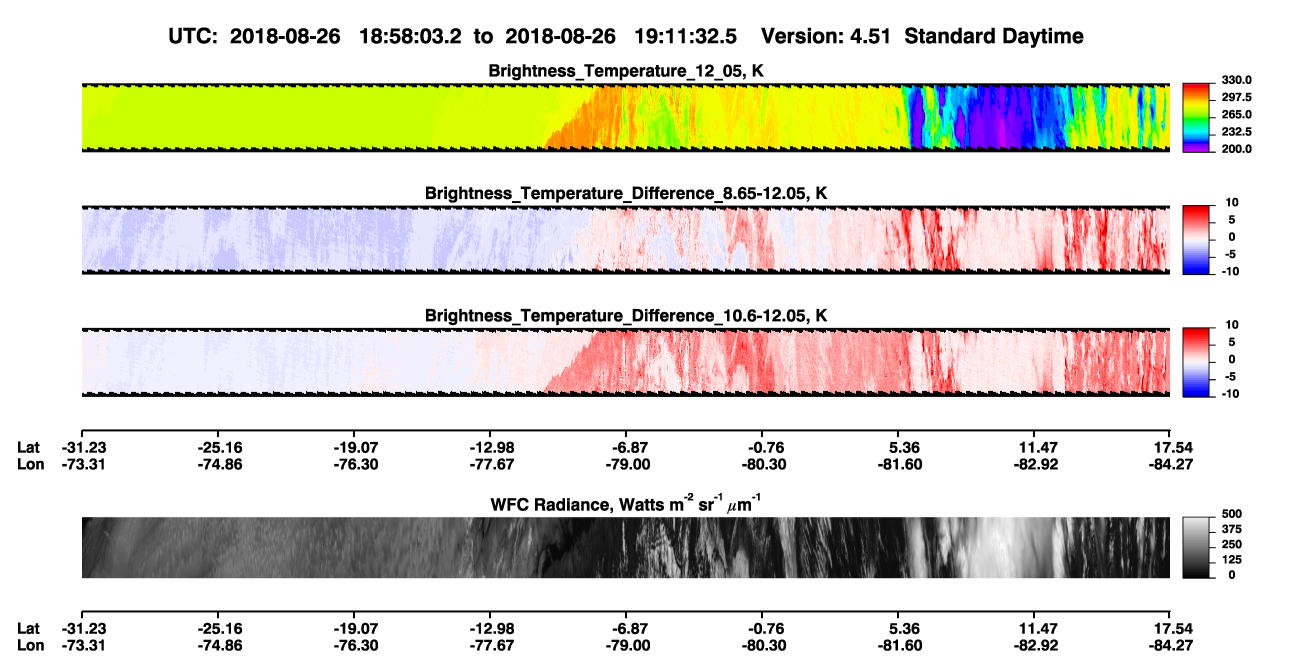This screenshot has height=667, width=1300.
Task: Click the -10 label on the 10.6-12.05 colorbar
Action: [x=1230, y=394]
